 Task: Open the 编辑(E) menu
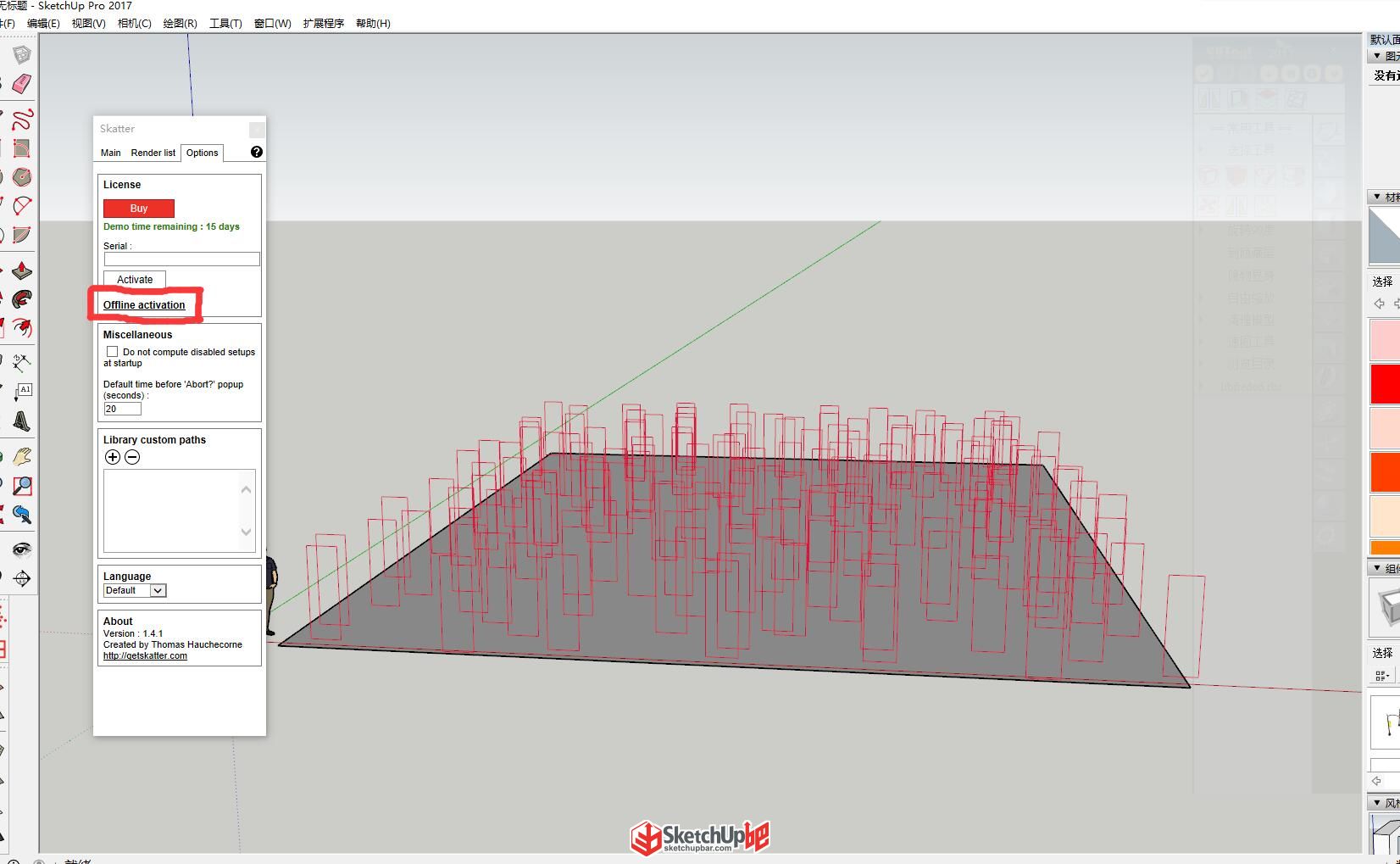43,23
